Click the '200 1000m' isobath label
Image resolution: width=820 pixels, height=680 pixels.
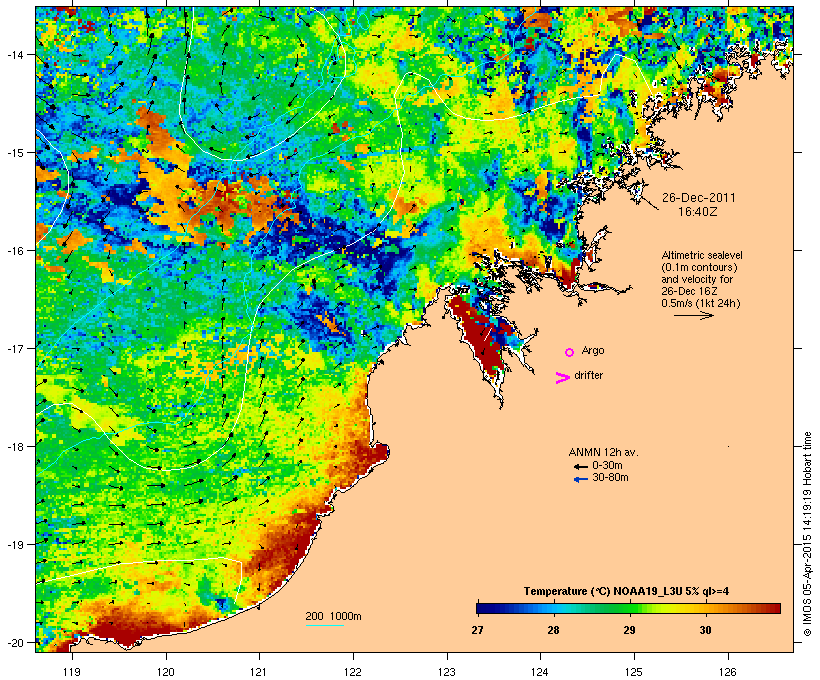tap(333, 616)
